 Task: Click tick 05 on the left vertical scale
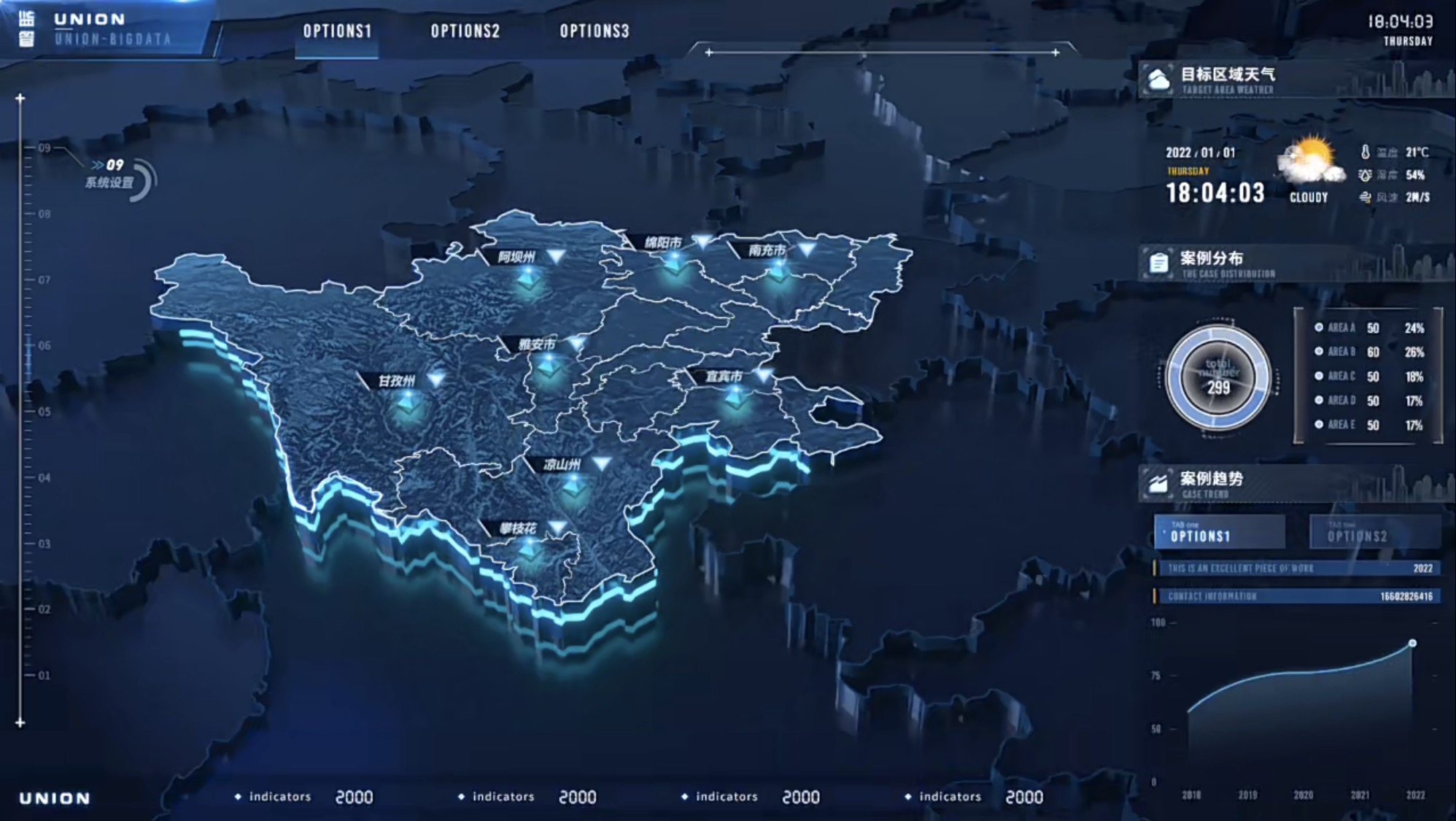pyautogui.click(x=44, y=412)
